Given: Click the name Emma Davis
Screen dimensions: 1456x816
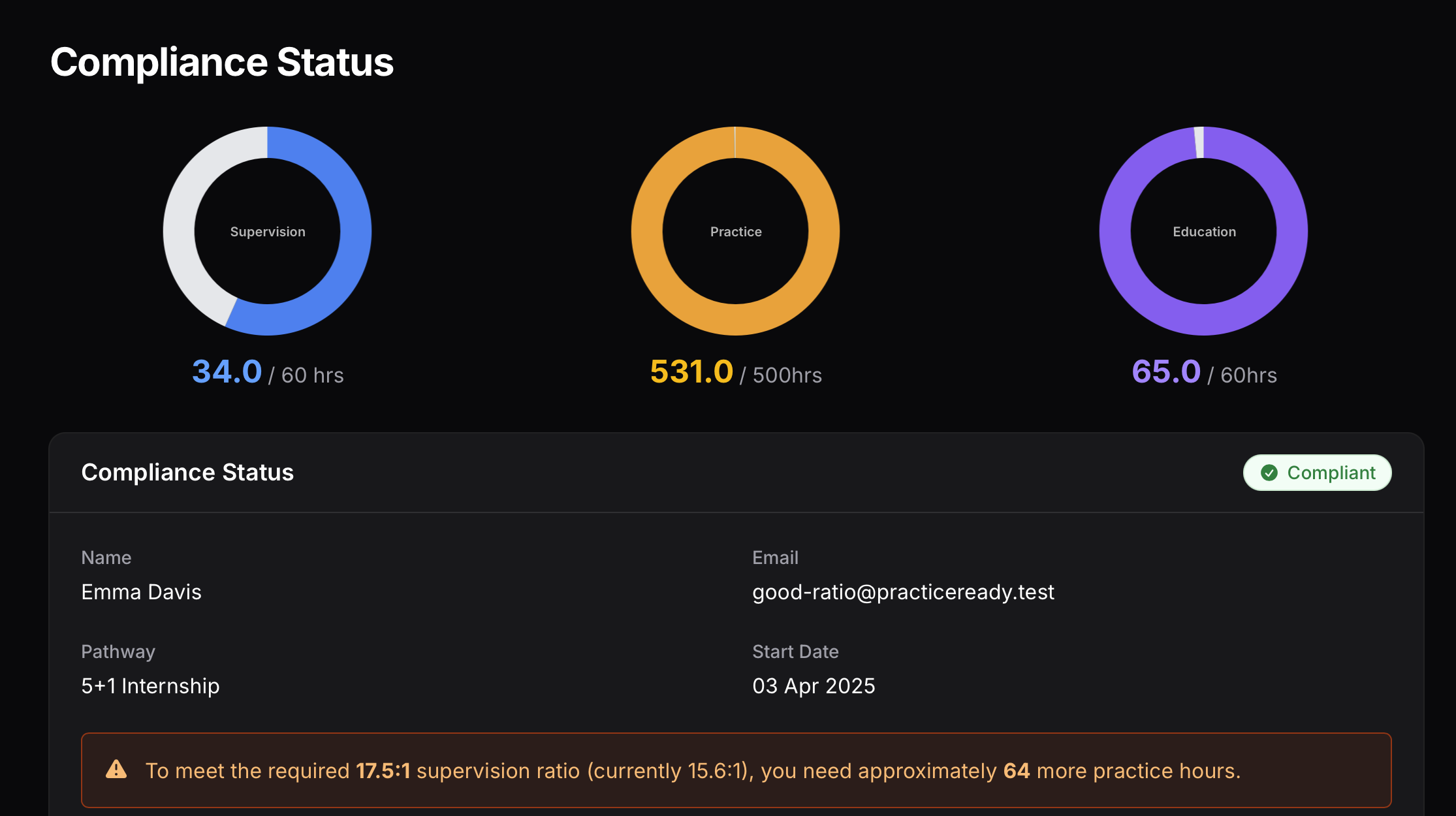Looking at the screenshot, I should 141,592.
